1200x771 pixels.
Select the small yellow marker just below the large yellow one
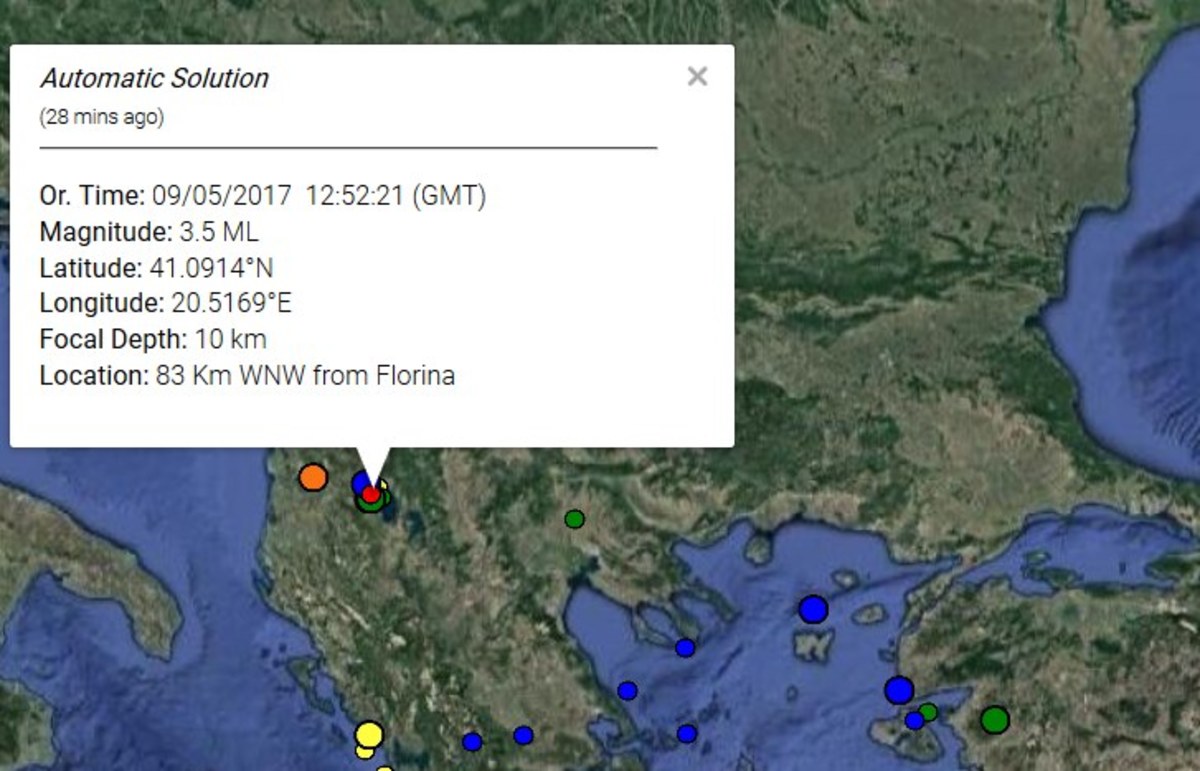coord(365,752)
